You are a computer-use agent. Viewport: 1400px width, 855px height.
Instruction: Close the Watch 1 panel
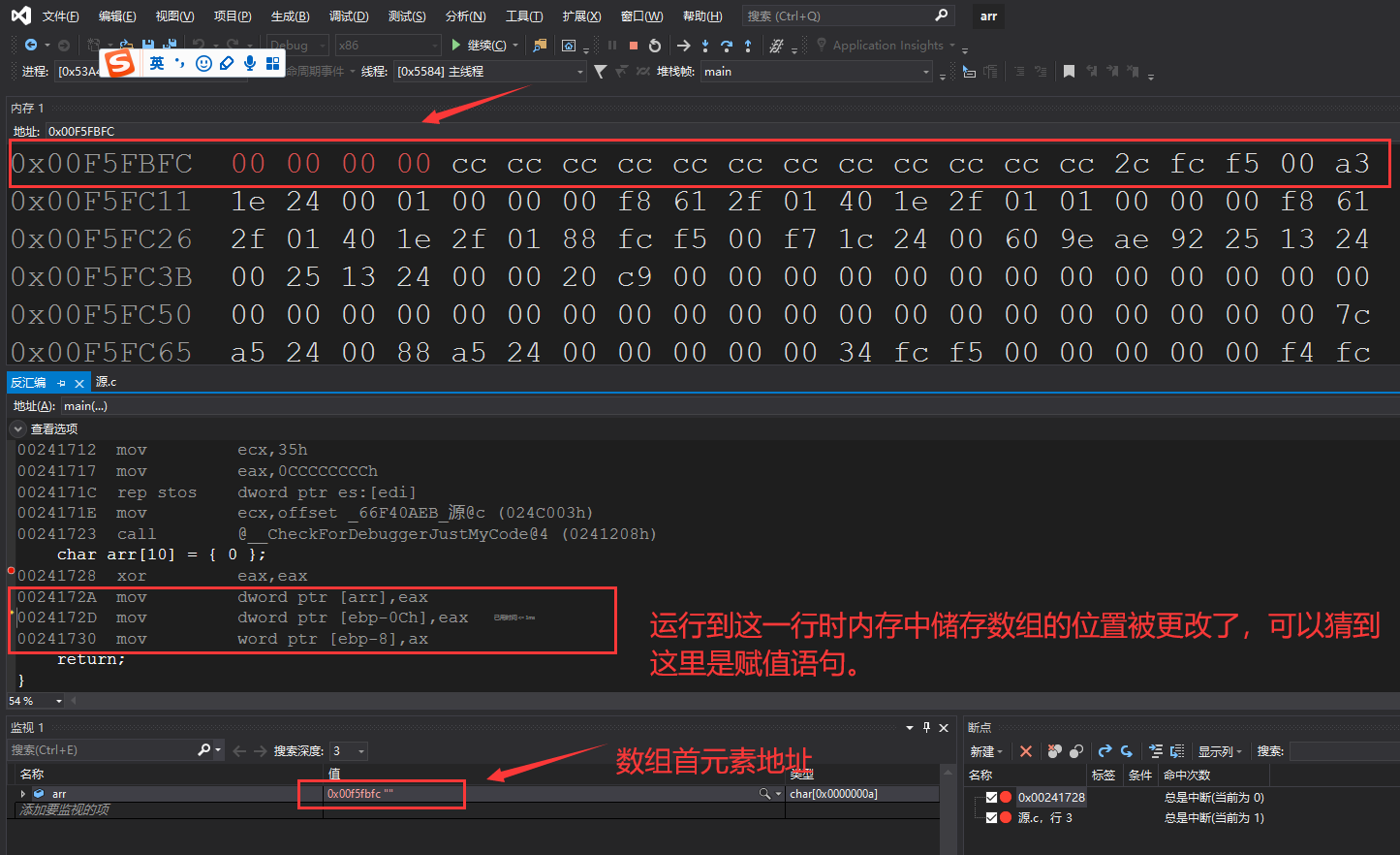coord(944,727)
